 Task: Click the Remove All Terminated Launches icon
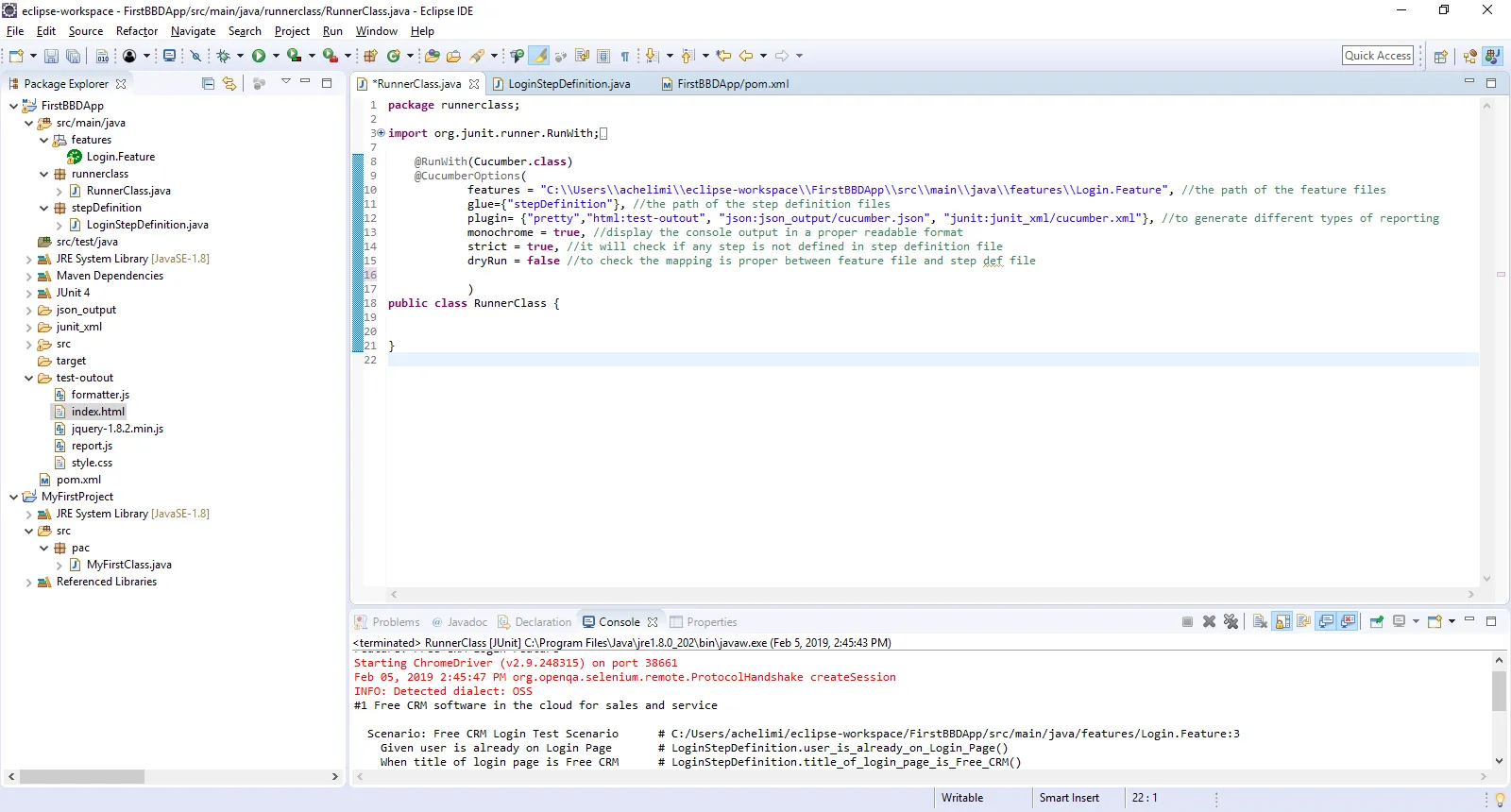pos(1231,621)
